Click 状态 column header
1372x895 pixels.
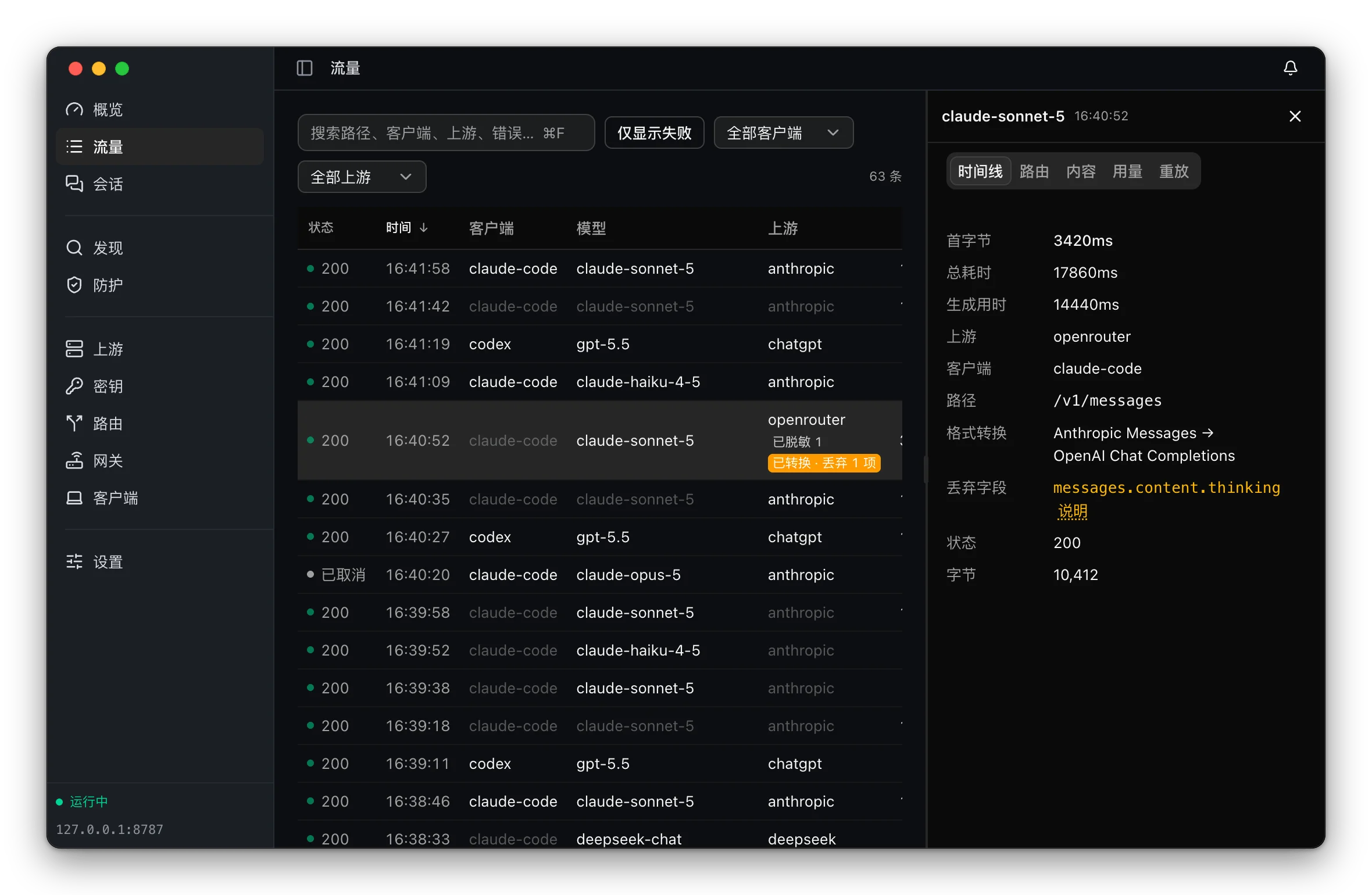321,227
